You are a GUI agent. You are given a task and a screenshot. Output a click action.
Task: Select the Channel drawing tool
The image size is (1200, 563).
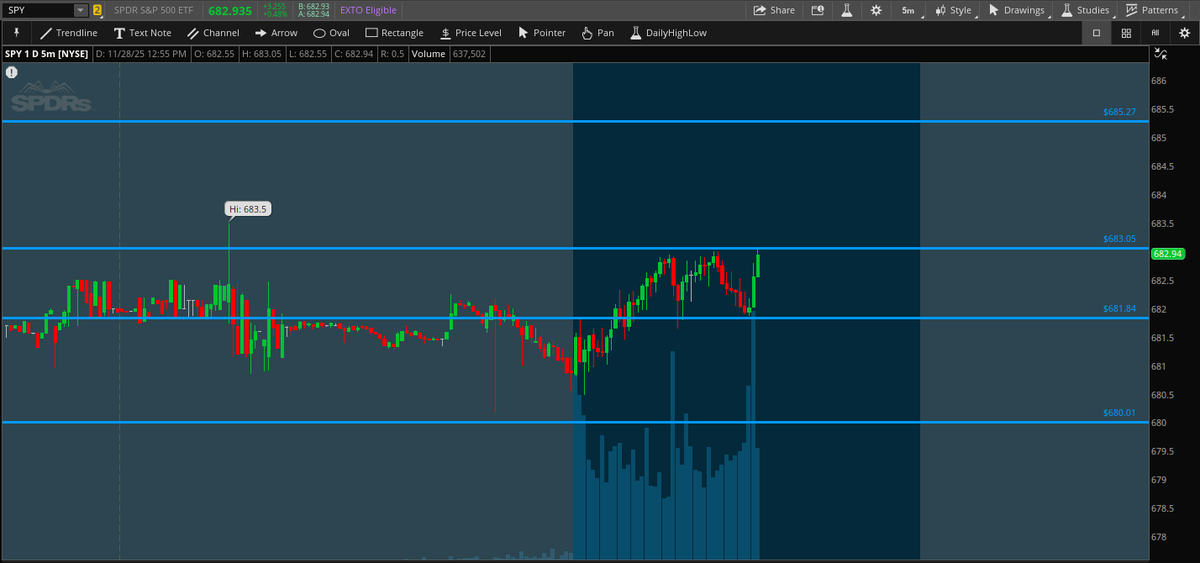tap(212, 33)
